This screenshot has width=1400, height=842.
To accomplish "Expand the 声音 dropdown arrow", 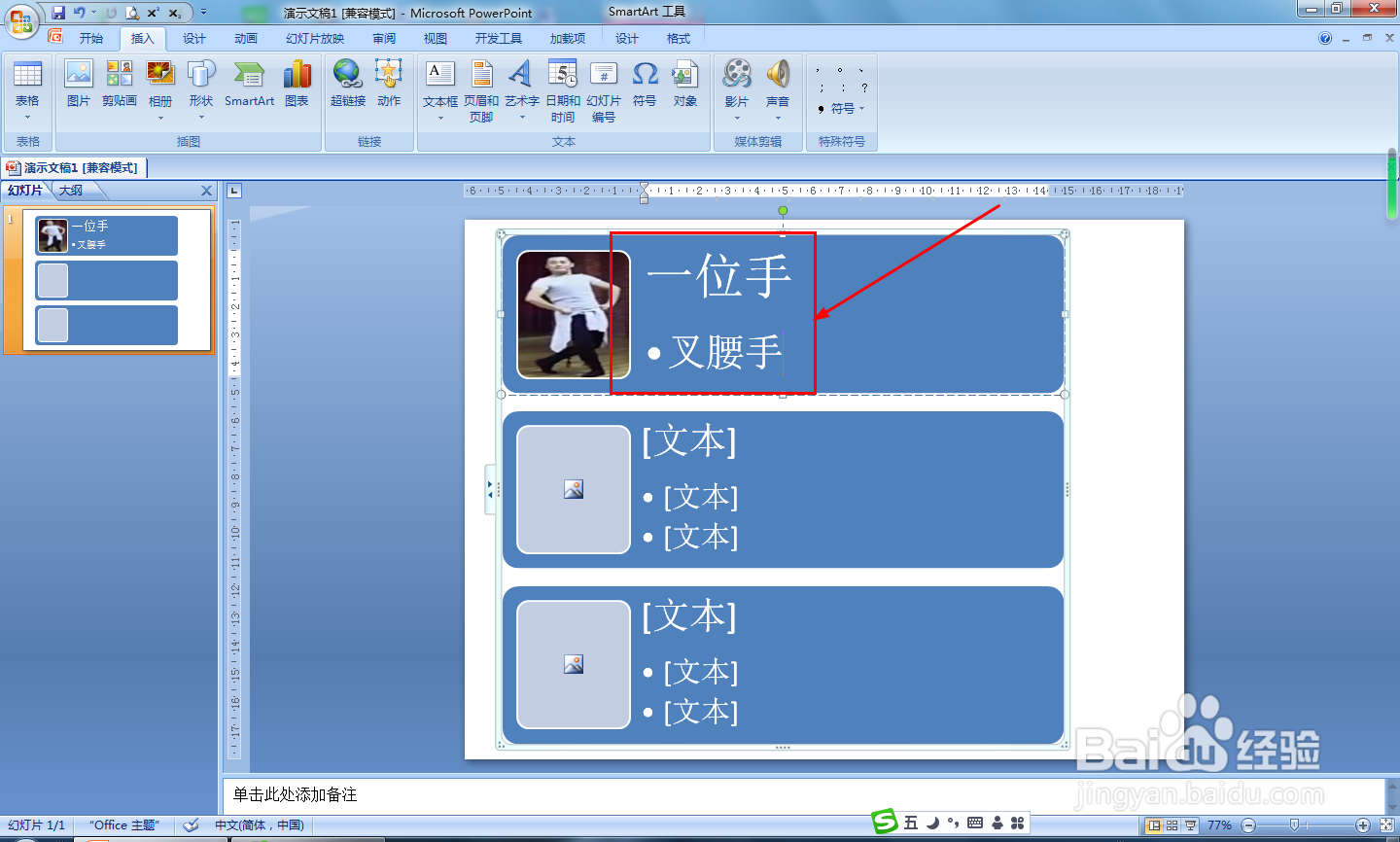I will [778, 118].
